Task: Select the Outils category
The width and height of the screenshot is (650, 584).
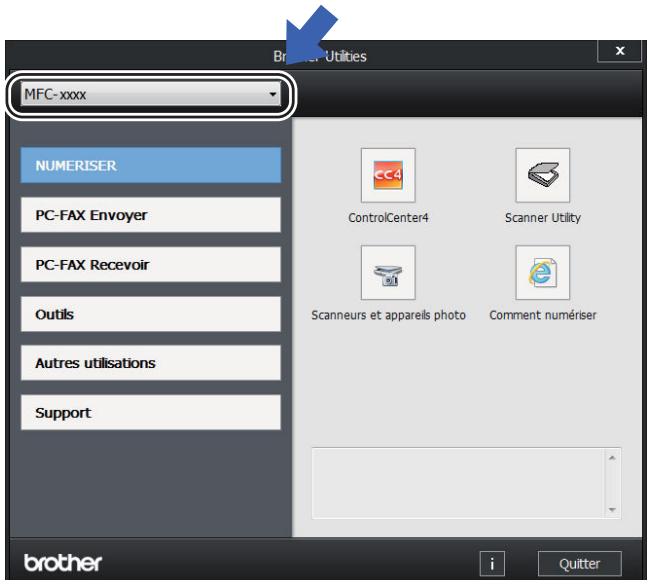Action: 151,314
